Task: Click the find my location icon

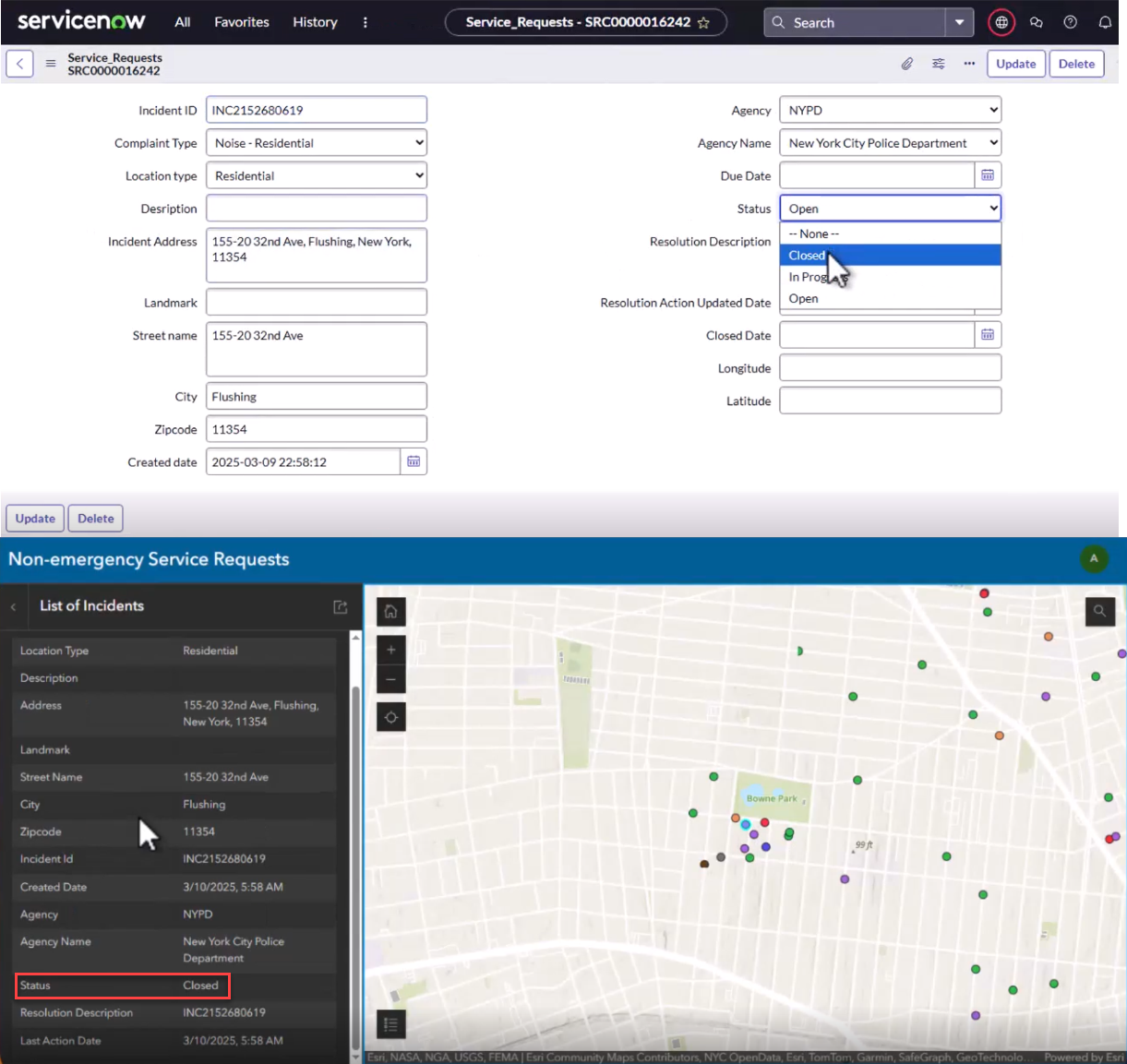Action: [391, 717]
